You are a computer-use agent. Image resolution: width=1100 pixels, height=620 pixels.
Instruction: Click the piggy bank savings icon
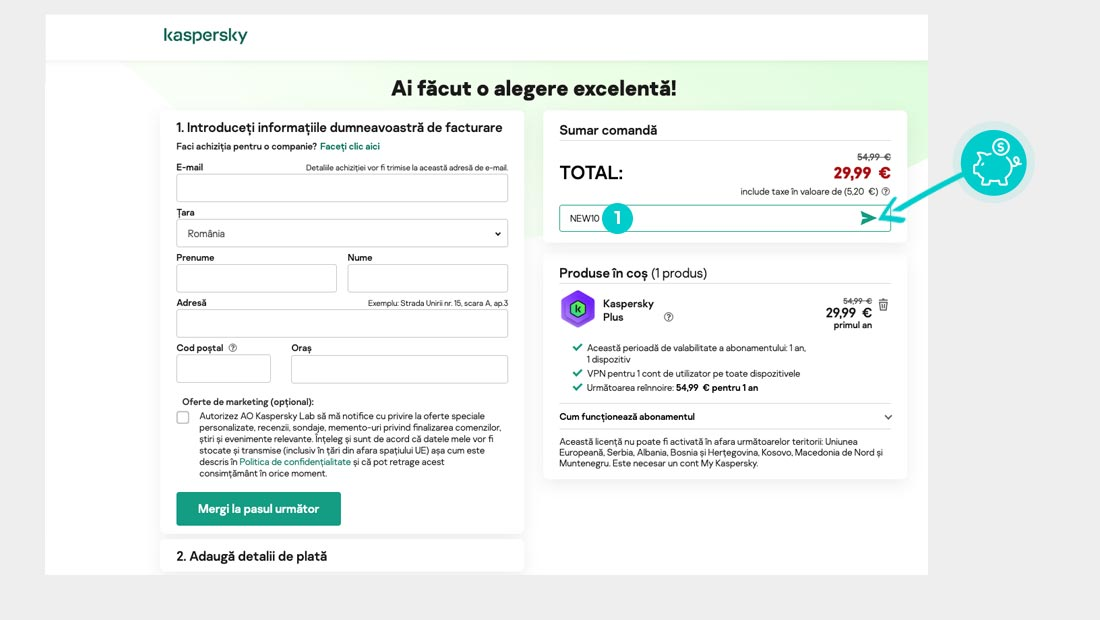pyautogui.click(x=993, y=163)
